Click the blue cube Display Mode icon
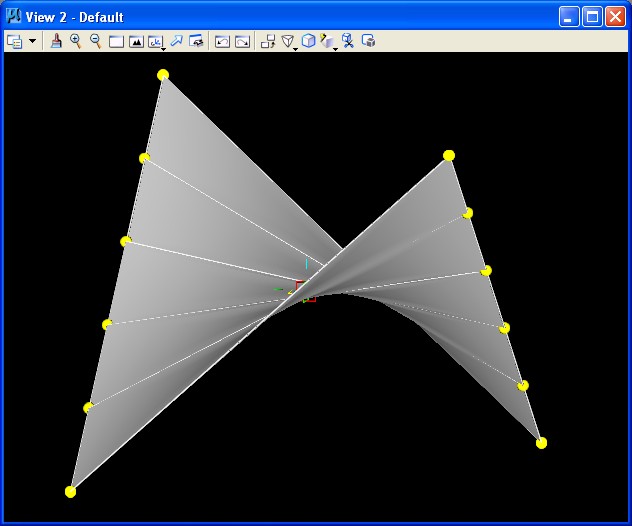 click(x=308, y=41)
